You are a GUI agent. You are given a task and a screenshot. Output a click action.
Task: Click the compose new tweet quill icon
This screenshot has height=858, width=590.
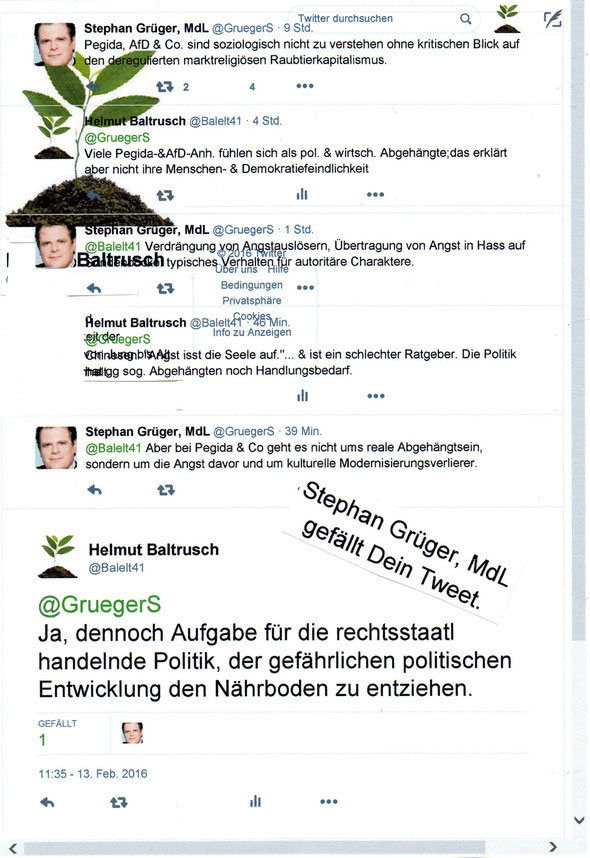point(553,20)
